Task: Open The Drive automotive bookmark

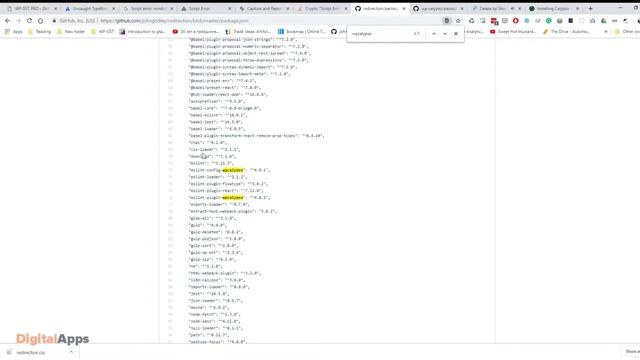Action: 567,31
